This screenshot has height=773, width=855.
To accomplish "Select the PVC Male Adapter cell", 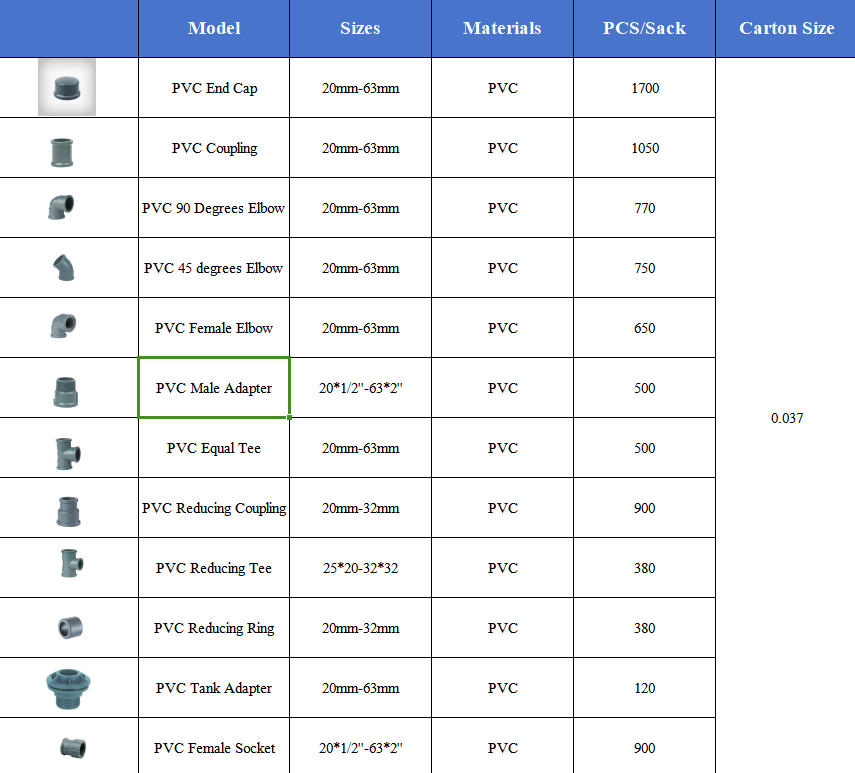I will coord(214,388).
